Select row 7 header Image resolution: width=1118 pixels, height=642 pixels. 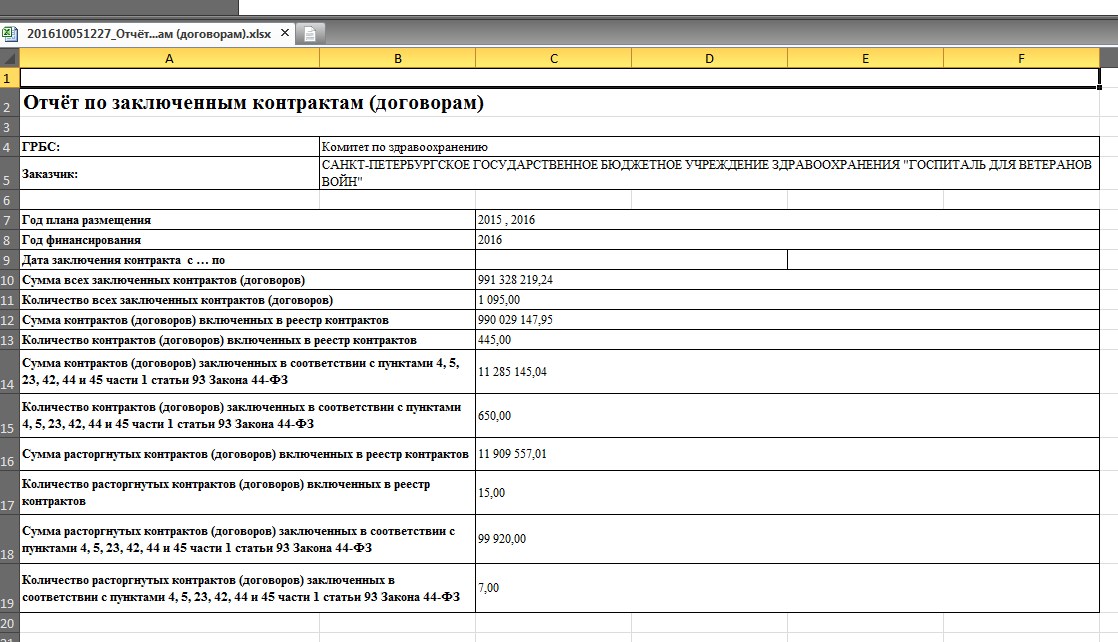coord(9,220)
